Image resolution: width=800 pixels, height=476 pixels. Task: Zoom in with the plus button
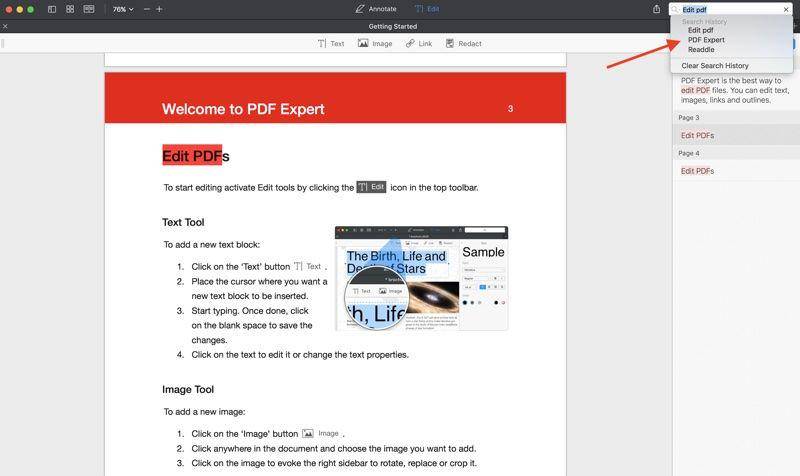[x=159, y=9]
